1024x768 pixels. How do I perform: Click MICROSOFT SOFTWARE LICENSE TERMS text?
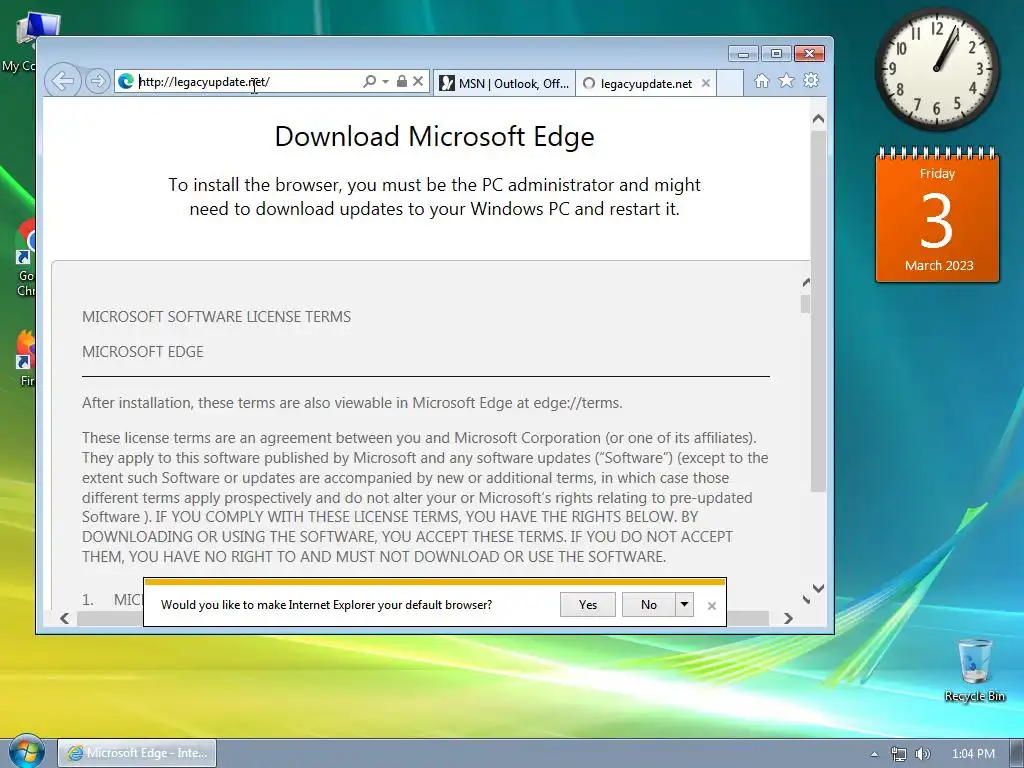click(x=216, y=317)
